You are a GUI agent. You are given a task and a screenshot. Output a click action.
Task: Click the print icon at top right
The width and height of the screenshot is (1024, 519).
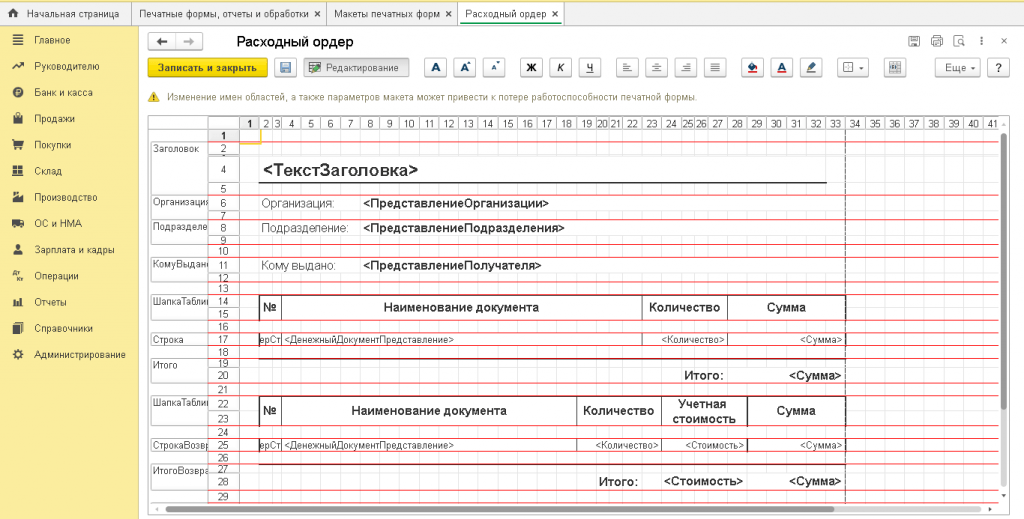pos(937,41)
